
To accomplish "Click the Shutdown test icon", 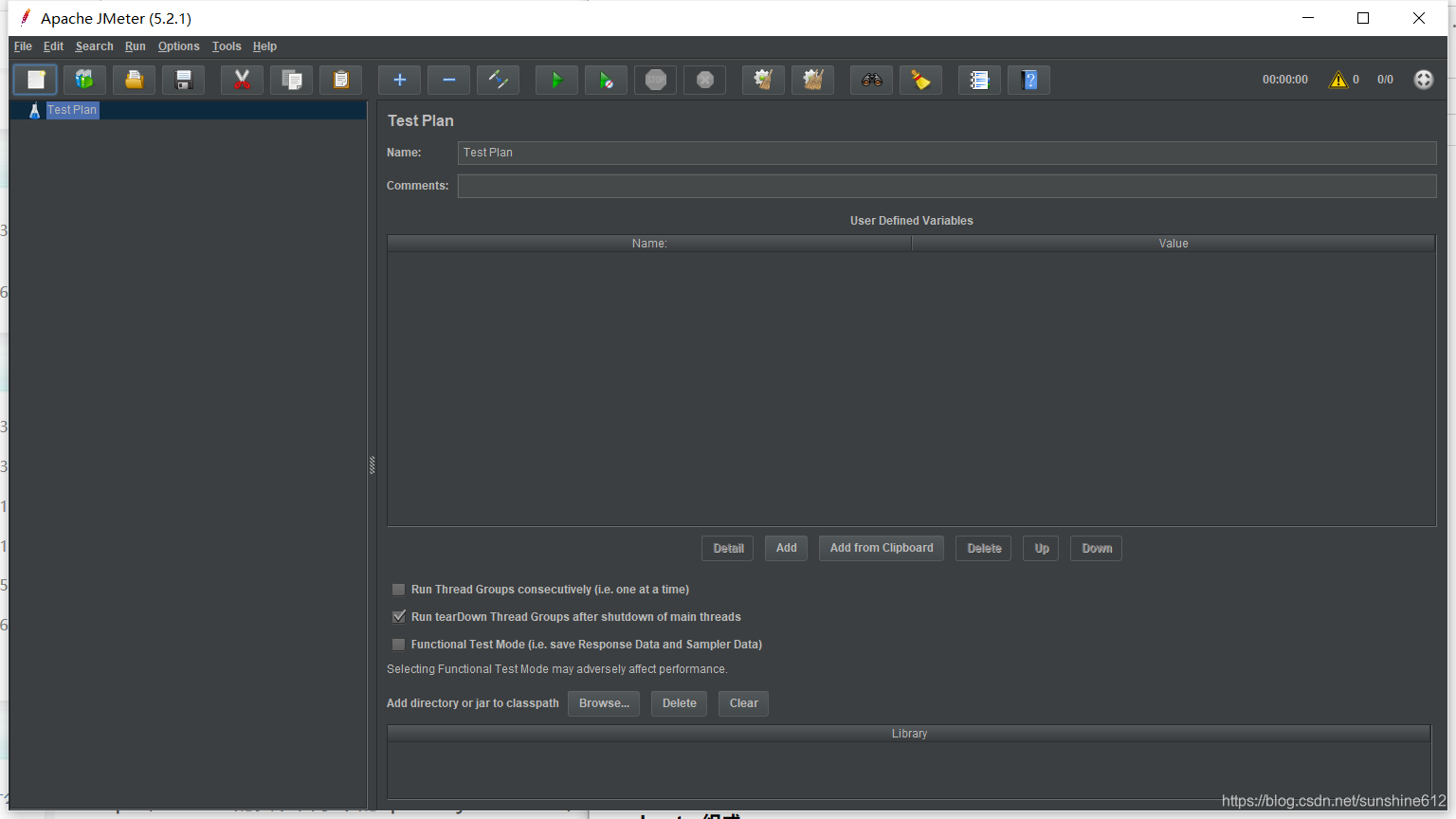I will (x=705, y=80).
